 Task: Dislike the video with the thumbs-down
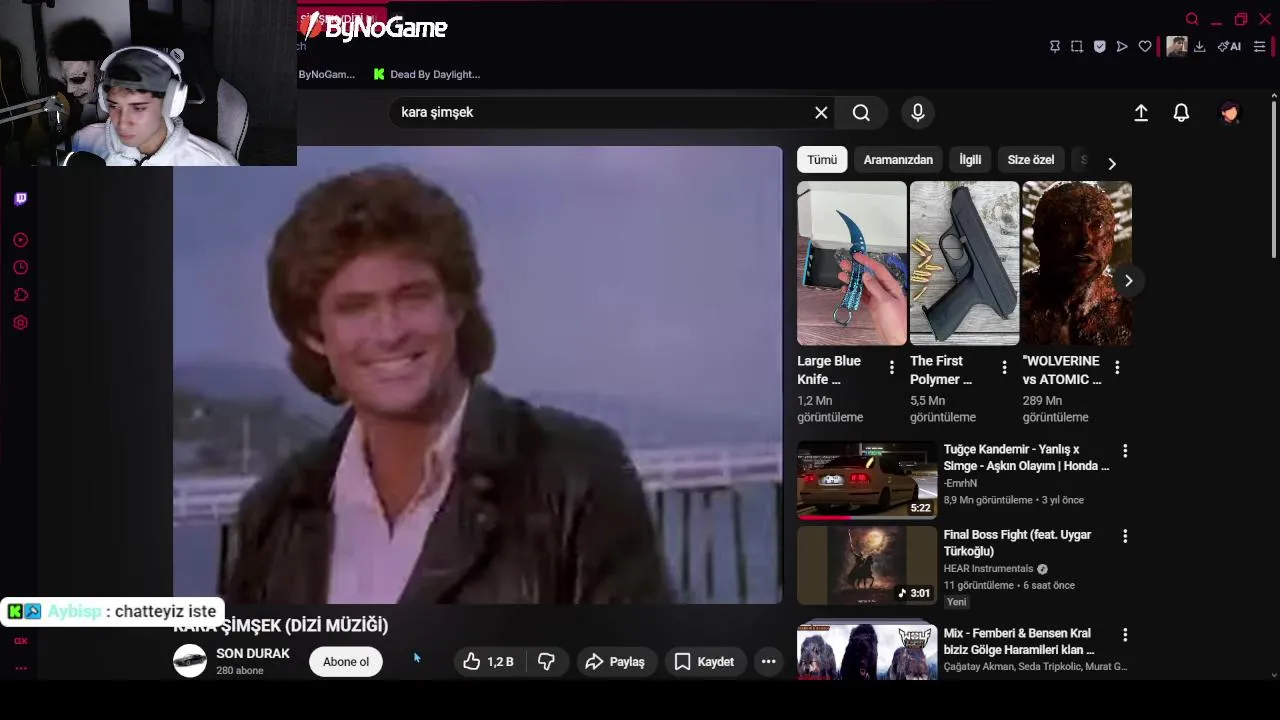pyautogui.click(x=546, y=662)
